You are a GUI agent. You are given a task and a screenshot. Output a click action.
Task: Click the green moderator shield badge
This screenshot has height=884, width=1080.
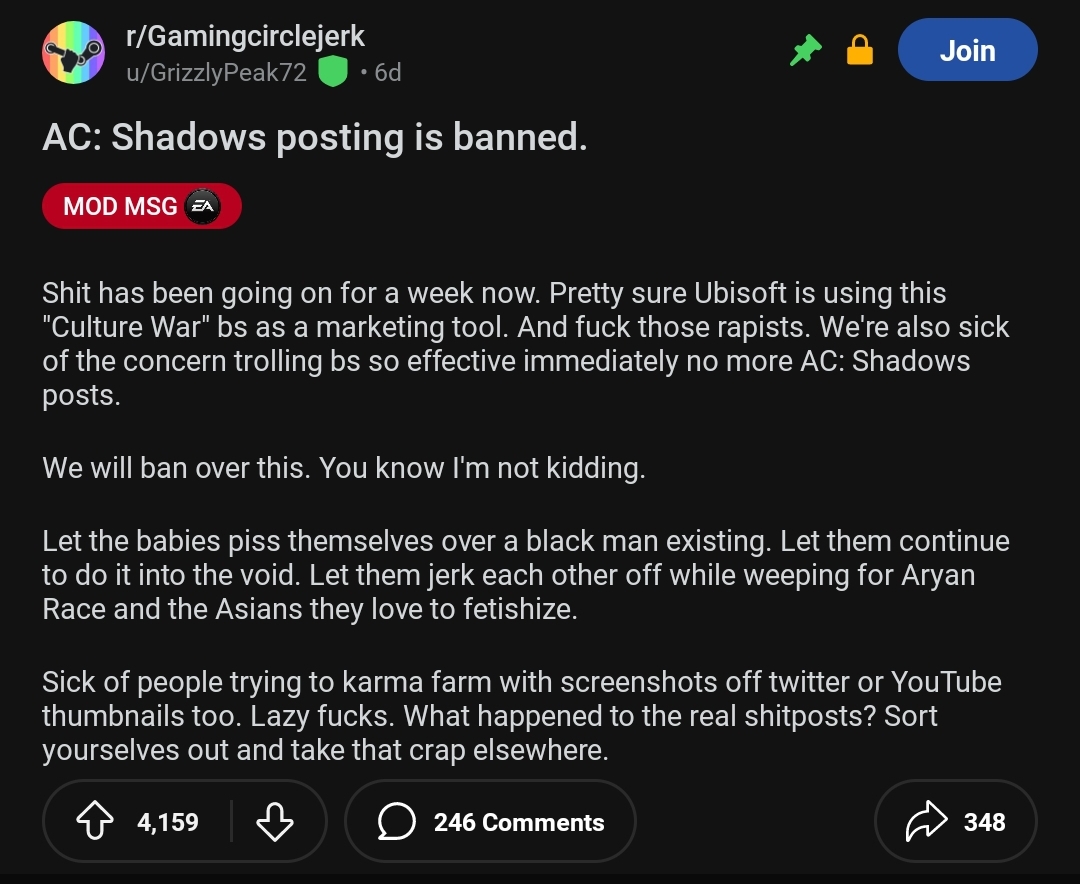333,72
